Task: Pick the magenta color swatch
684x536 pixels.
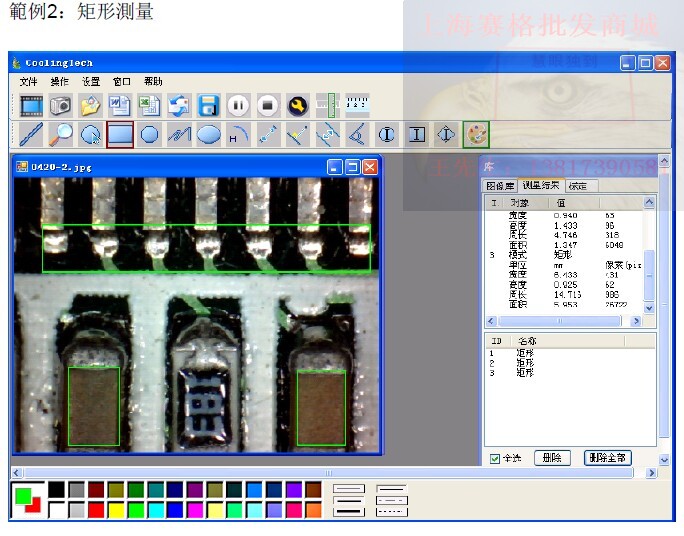Action: pyautogui.click(x=195, y=509)
